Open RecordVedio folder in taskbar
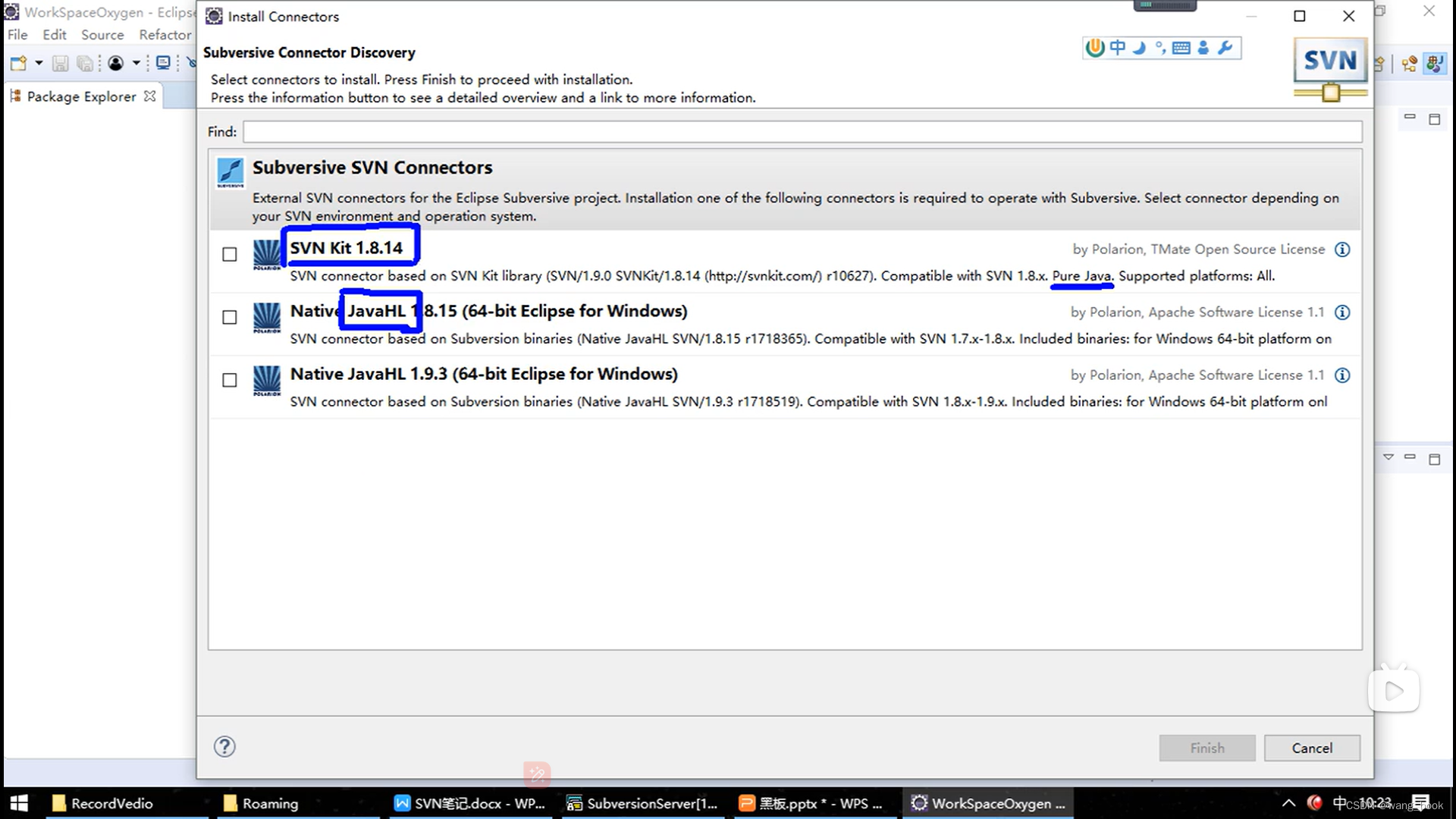This screenshot has width=1456, height=819. (x=103, y=803)
